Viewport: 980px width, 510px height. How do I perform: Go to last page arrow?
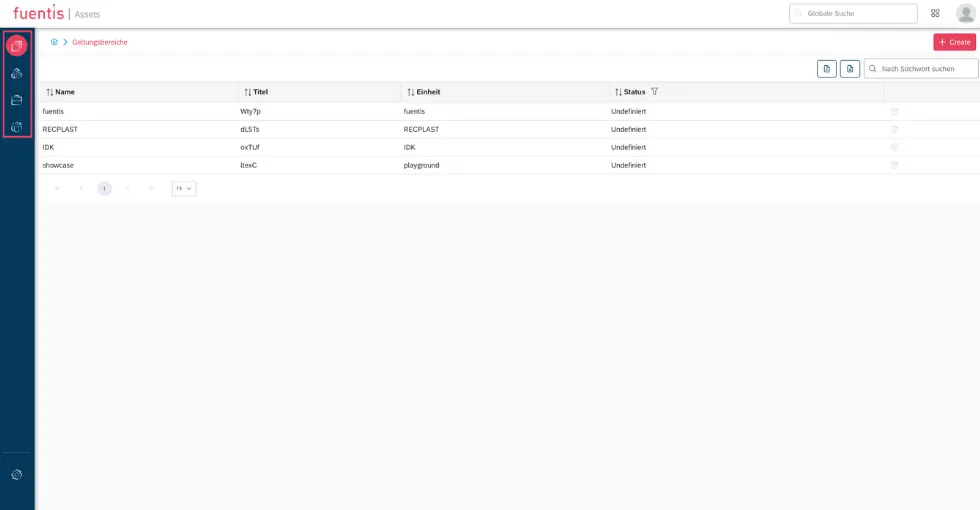pyautogui.click(x=151, y=188)
